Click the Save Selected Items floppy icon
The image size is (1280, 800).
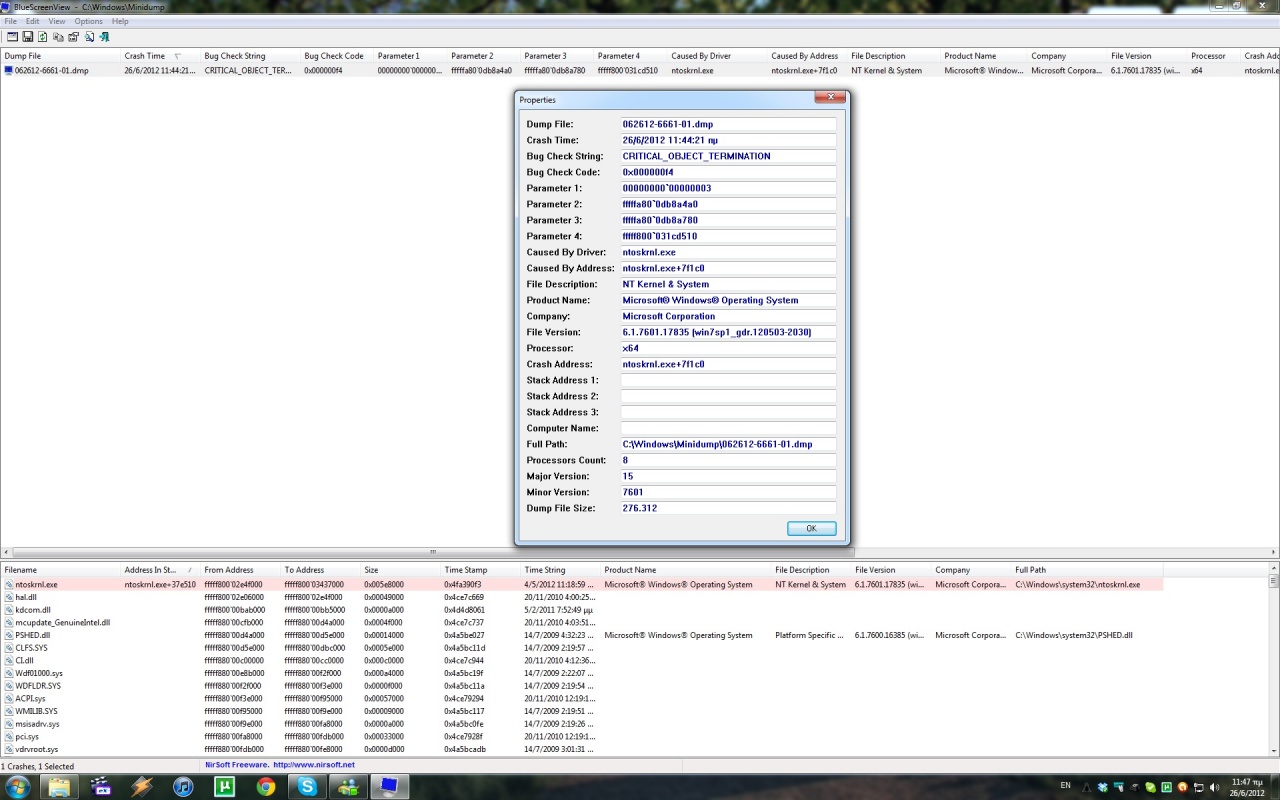pos(28,37)
